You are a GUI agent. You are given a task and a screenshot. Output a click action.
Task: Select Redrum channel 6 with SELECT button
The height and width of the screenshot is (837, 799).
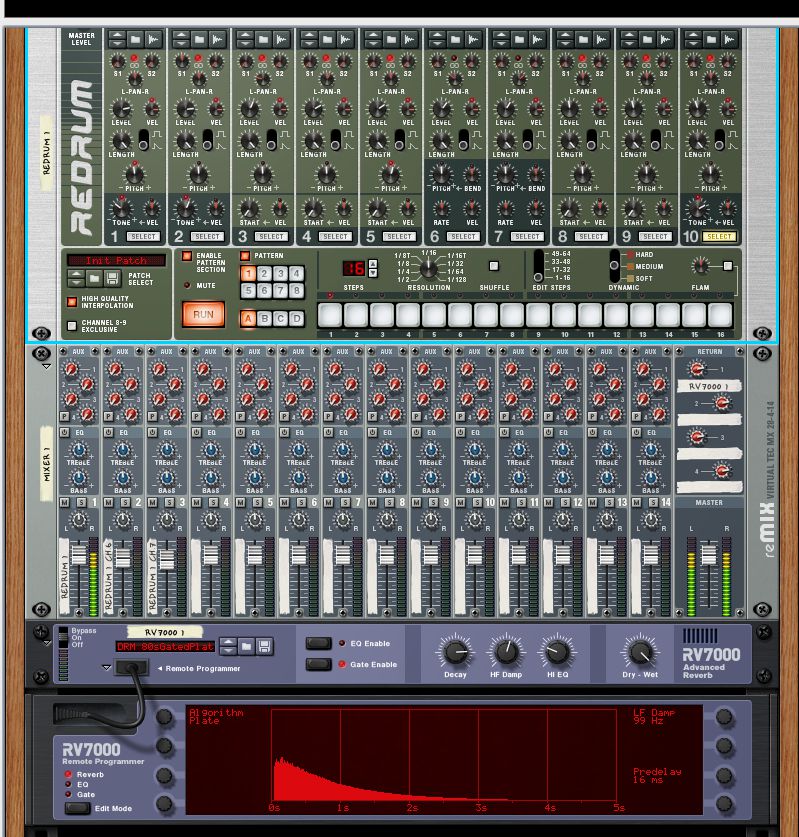point(463,236)
